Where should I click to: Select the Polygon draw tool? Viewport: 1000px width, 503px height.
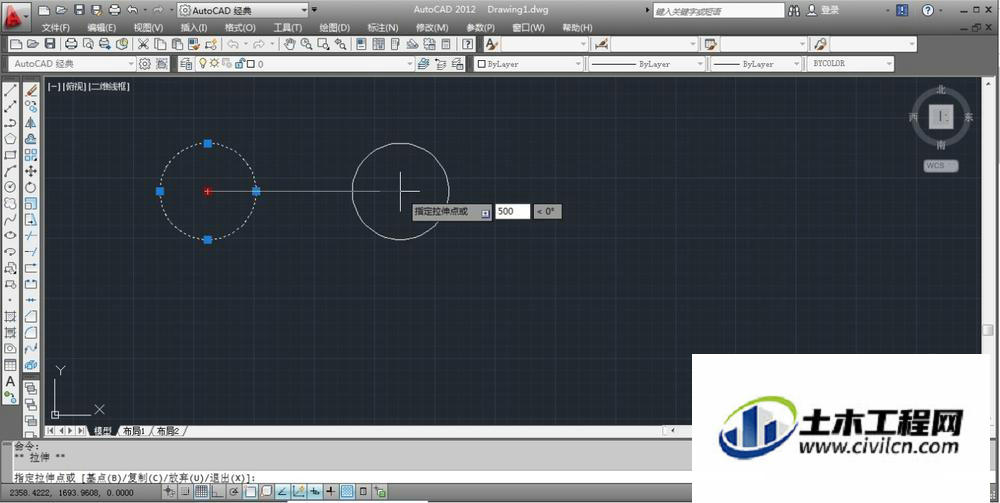pyautogui.click(x=10, y=138)
